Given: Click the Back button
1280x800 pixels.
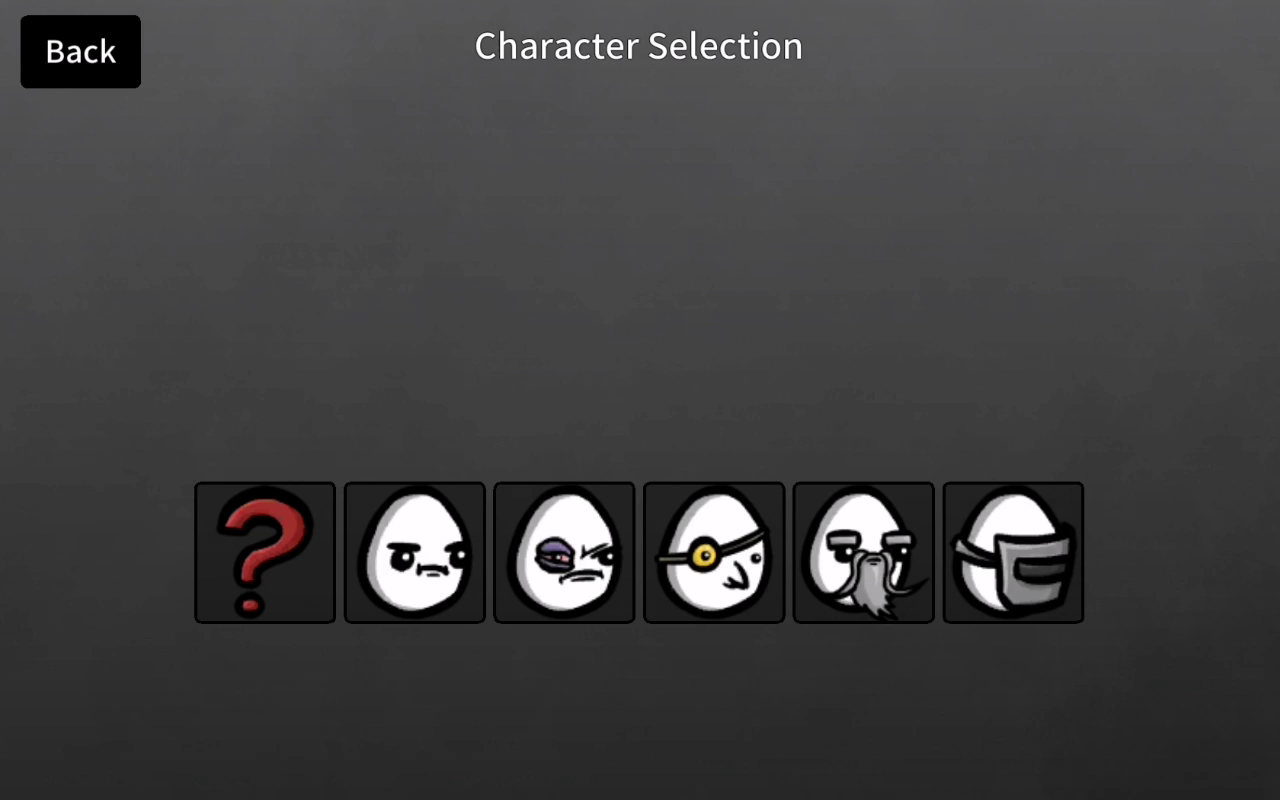Looking at the screenshot, I should 81,51.
